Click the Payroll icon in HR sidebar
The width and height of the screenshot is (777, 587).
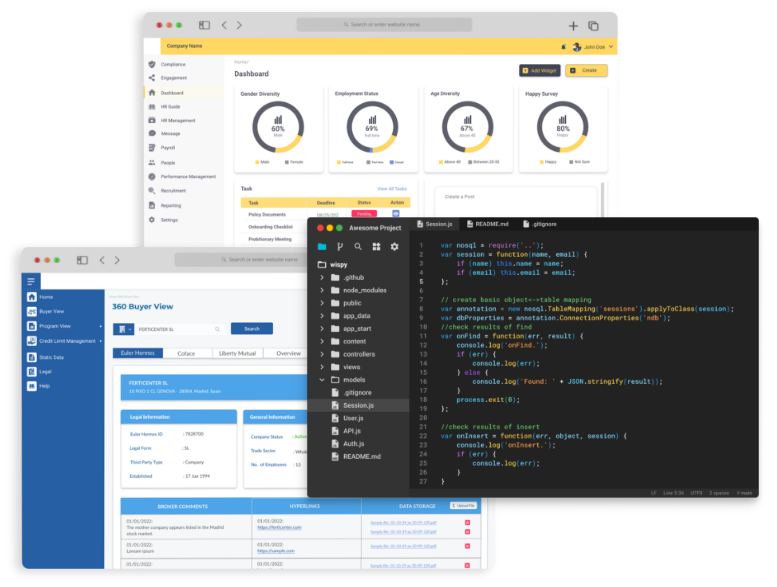(x=152, y=147)
